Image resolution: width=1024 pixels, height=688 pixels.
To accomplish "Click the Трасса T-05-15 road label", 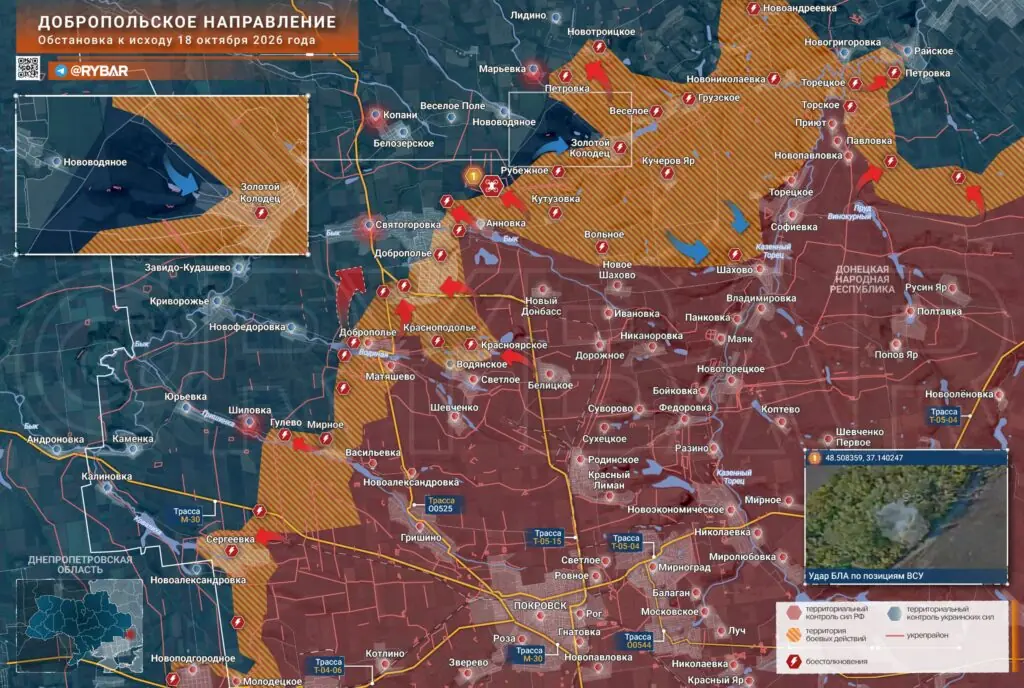I will (x=547, y=537).
